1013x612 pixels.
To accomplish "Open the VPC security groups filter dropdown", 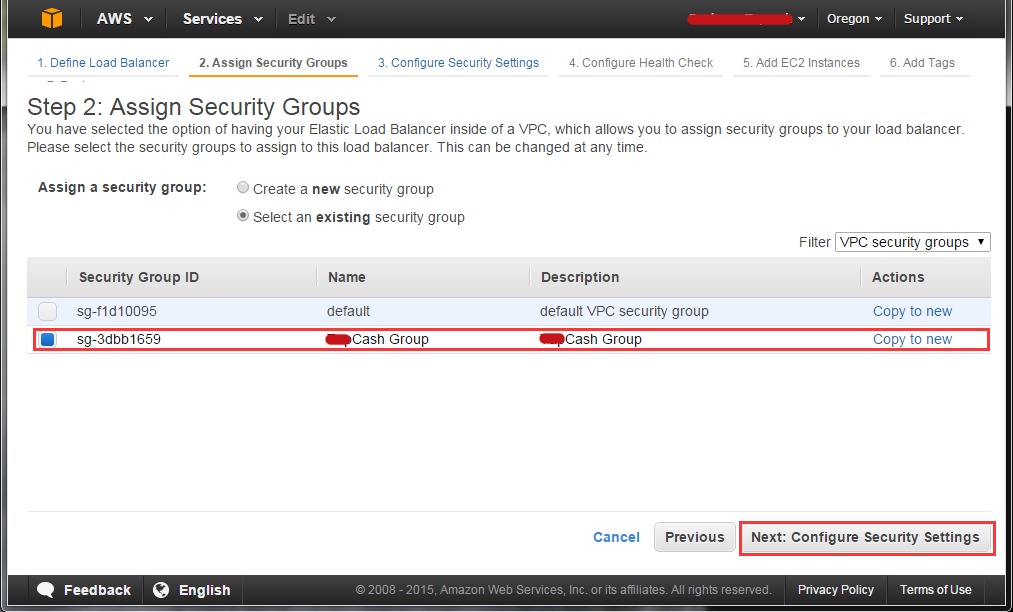I will coord(912,242).
